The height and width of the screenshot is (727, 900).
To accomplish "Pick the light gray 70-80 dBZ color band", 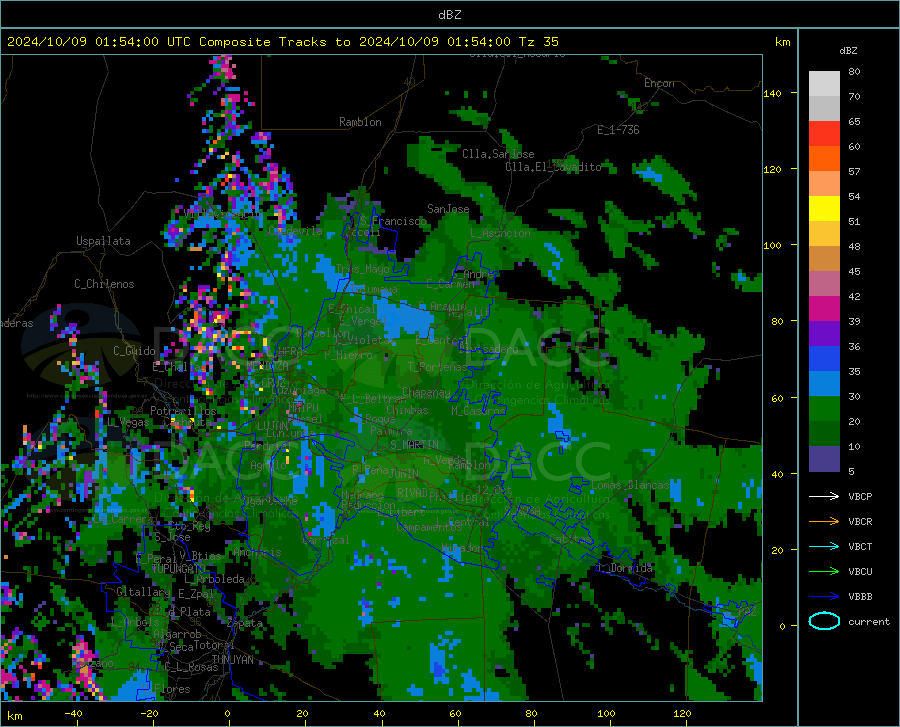I will tap(824, 84).
